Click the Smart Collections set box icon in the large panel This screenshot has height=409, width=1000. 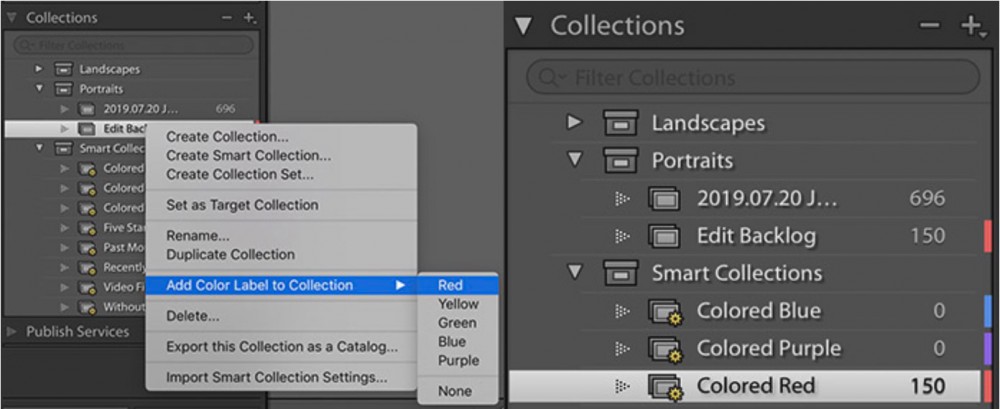[621, 273]
